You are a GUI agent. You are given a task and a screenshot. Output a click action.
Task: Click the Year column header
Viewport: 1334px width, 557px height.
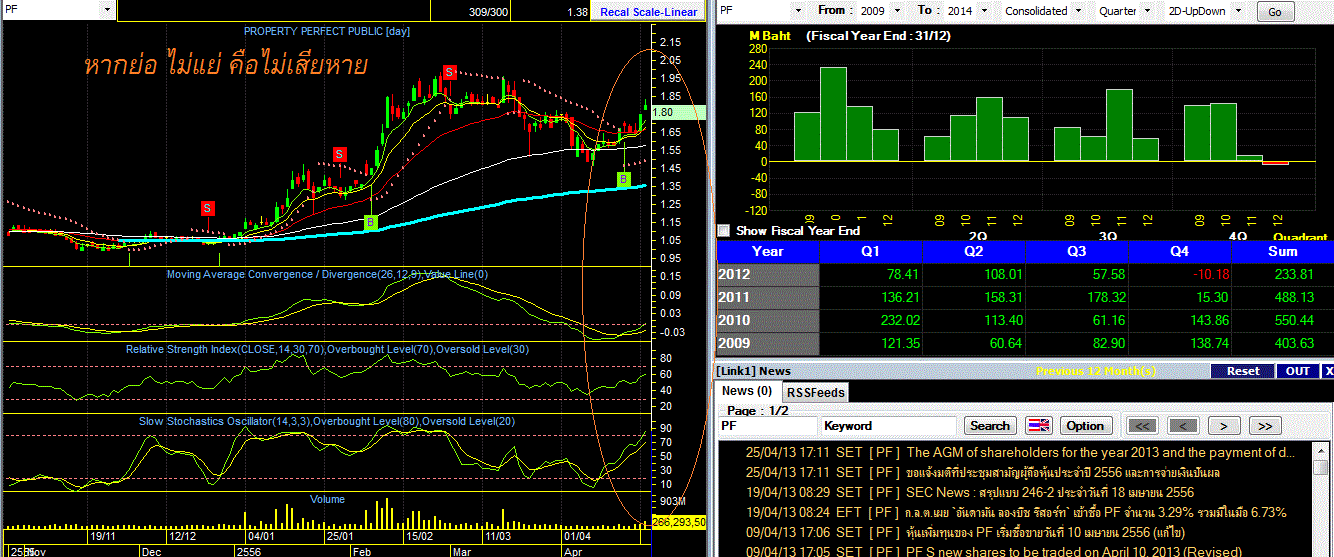point(767,252)
